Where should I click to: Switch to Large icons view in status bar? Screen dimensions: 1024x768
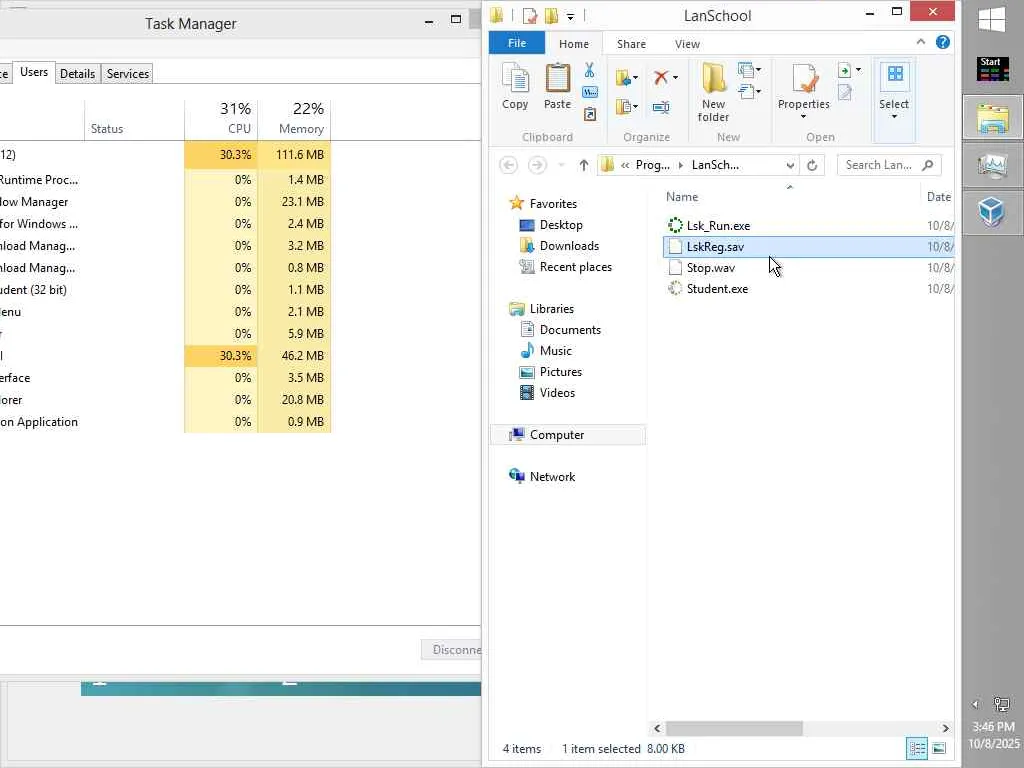pyautogui.click(x=938, y=748)
